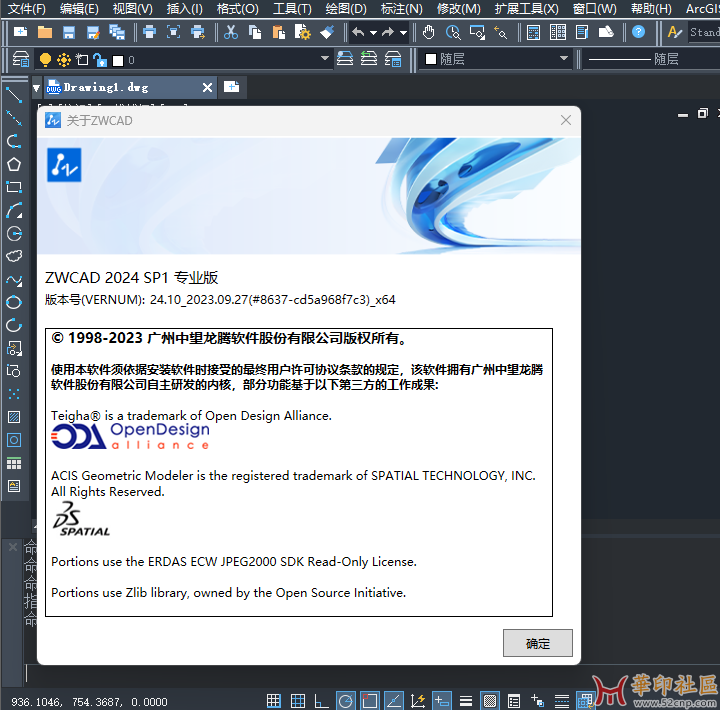Viewport: 720px width, 710px height.
Task: Toggle Grid display in status bar
Action: pyautogui.click(x=298, y=701)
